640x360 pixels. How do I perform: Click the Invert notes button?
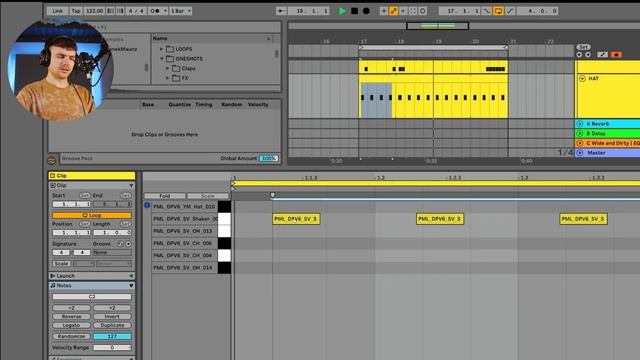click(x=112, y=317)
